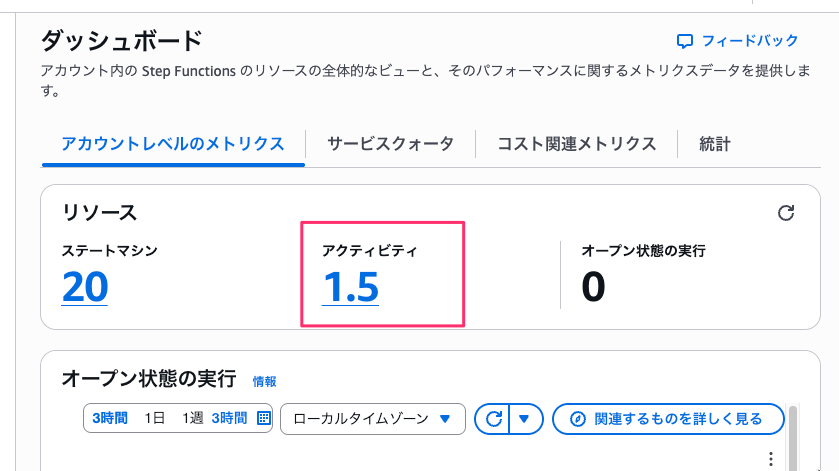
Task: Expand the refresh interval dropdown arrow
Action: tap(525, 418)
